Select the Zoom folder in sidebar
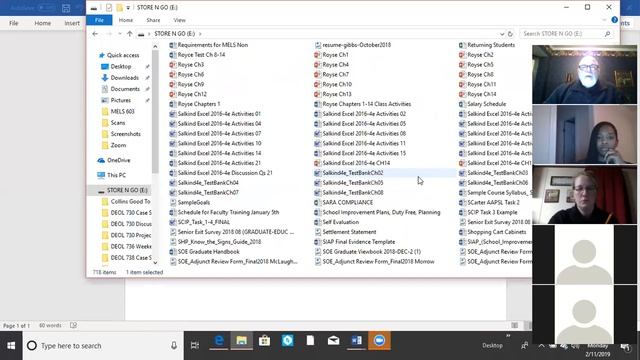This screenshot has width=640, height=360. click(118, 145)
